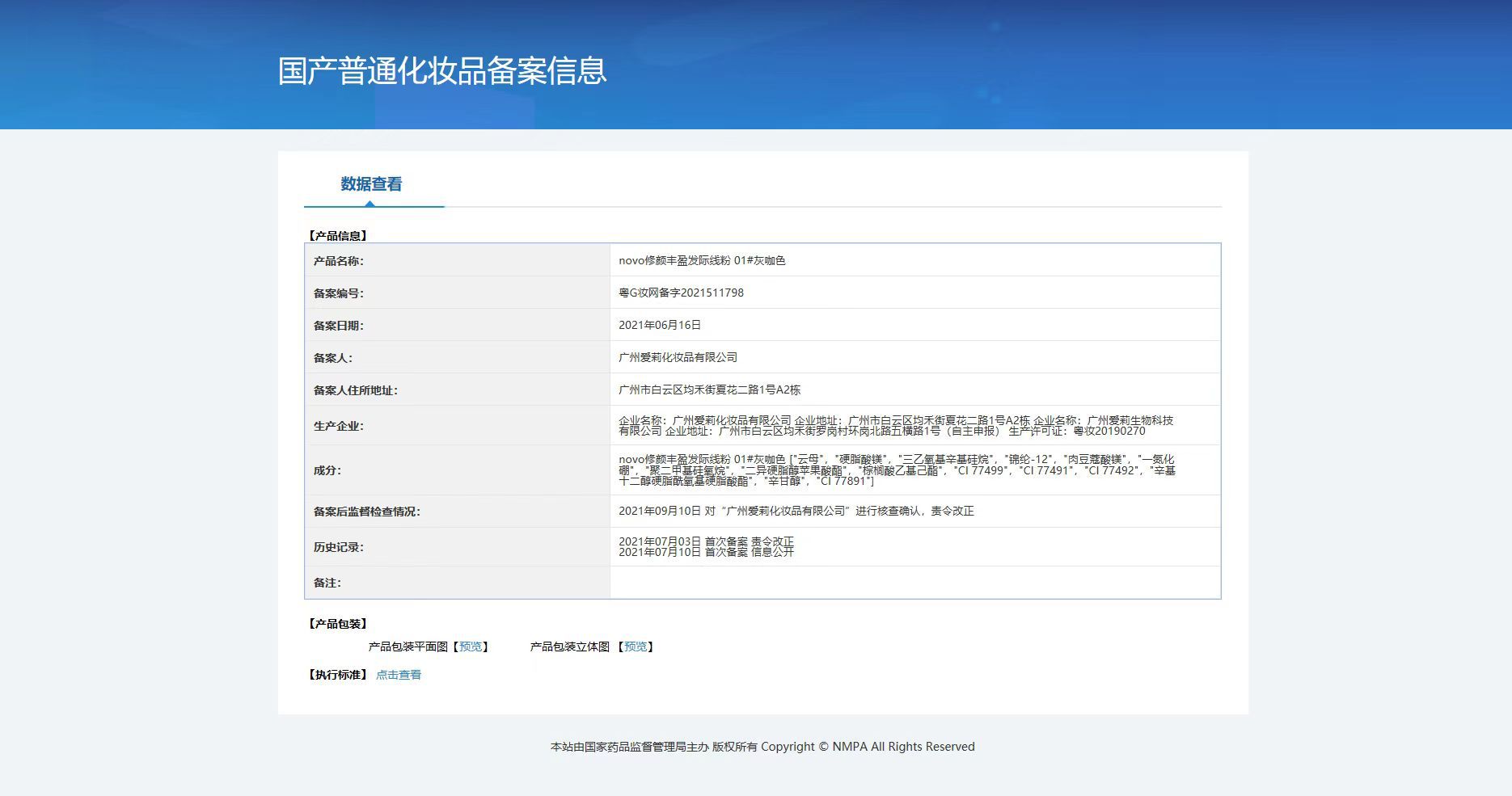Preview the 产品包装立体图 image
This screenshot has height=796, width=1512.
tap(636, 646)
